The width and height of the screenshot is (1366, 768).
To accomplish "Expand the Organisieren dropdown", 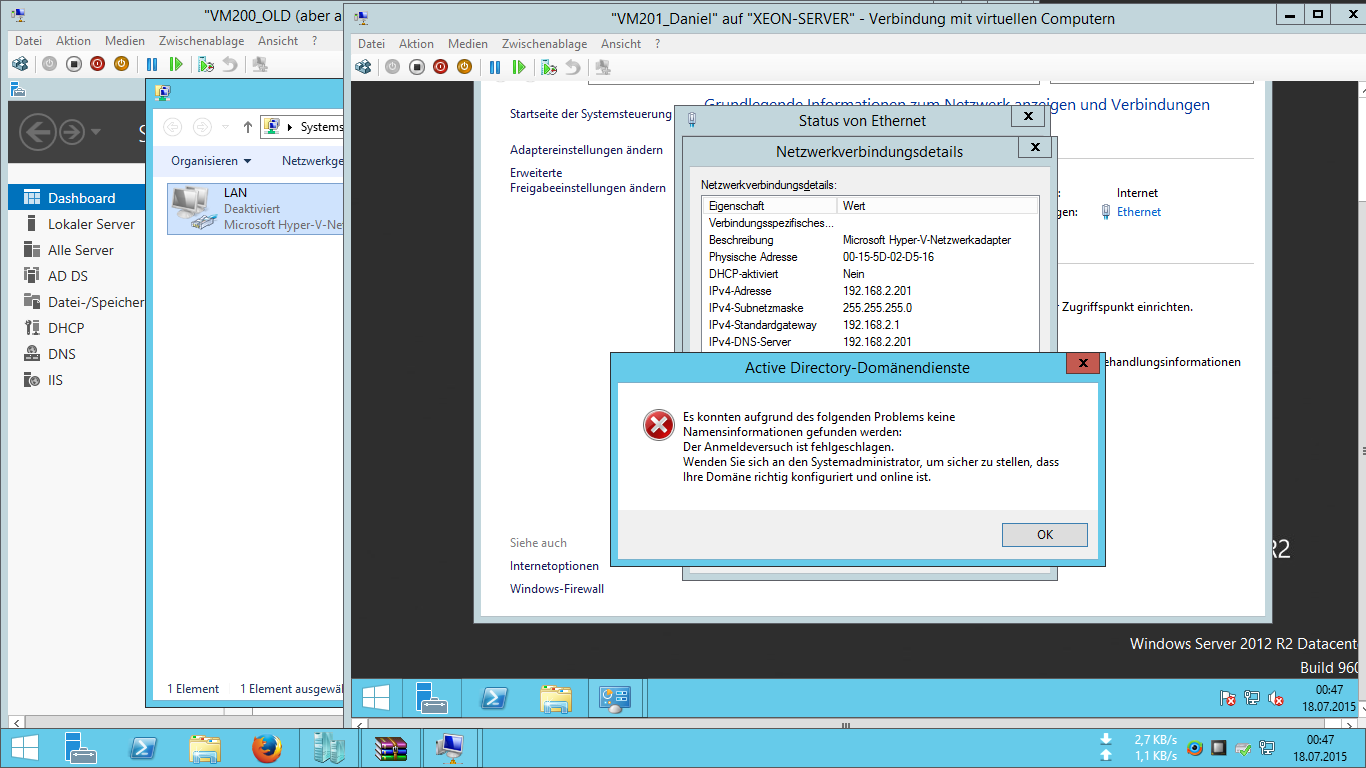I will (210, 161).
